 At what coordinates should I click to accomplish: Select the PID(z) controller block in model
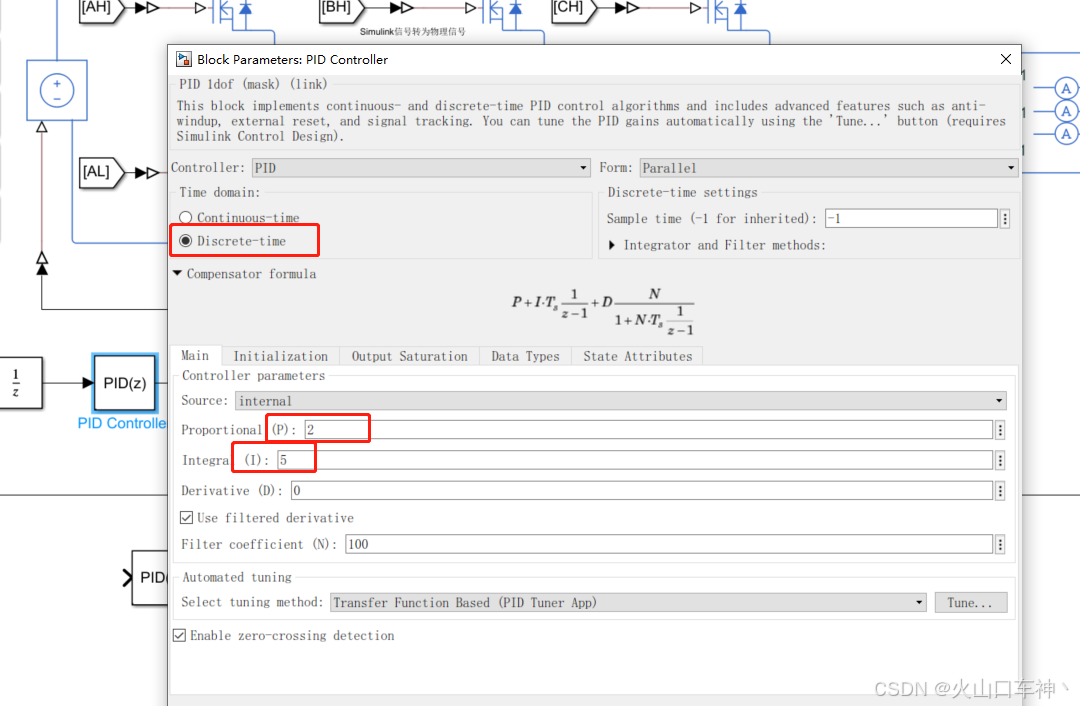coord(125,383)
